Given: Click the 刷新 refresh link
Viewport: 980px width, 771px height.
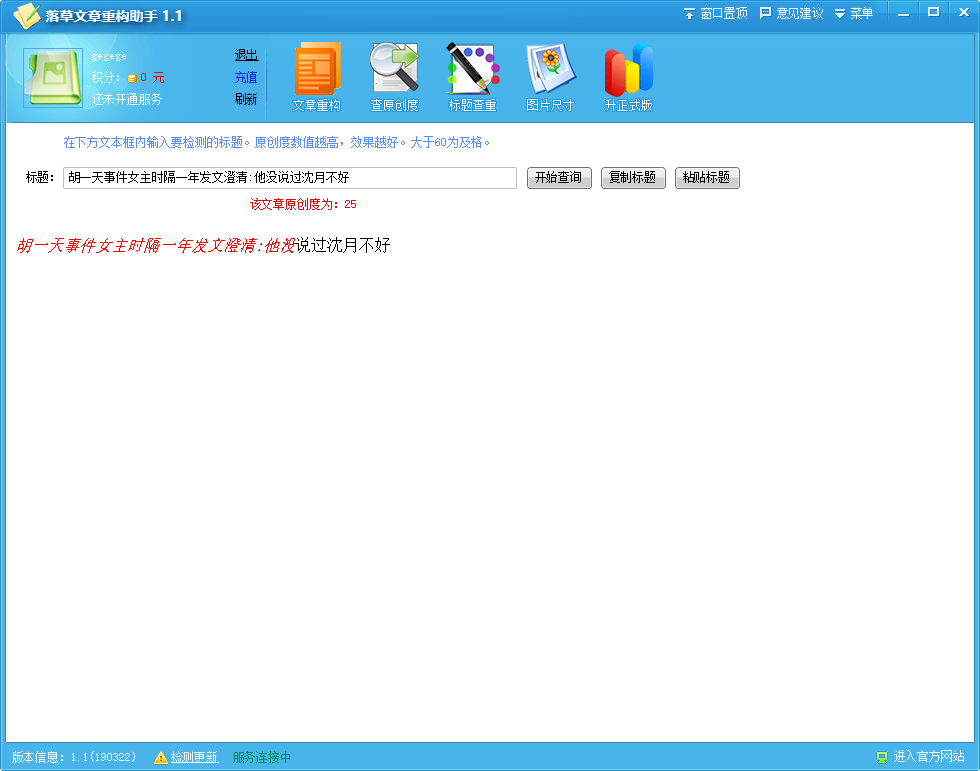Looking at the screenshot, I should (x=246, y=99).
